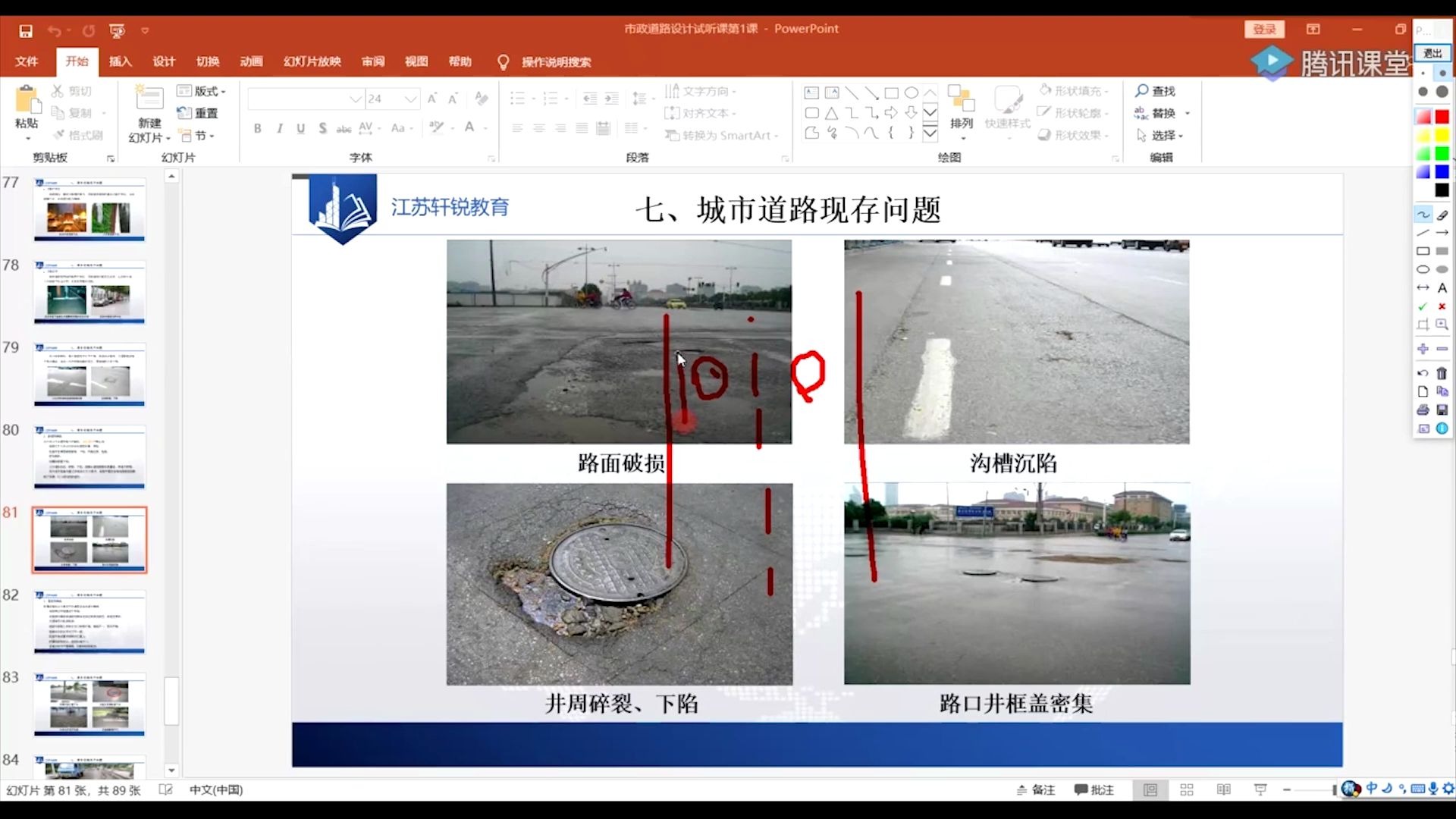The height and width of the screenshot is (819, 1456).
Task: Select the arrow drawing tool in annotation sidebar
Action: coord(1442,233)
